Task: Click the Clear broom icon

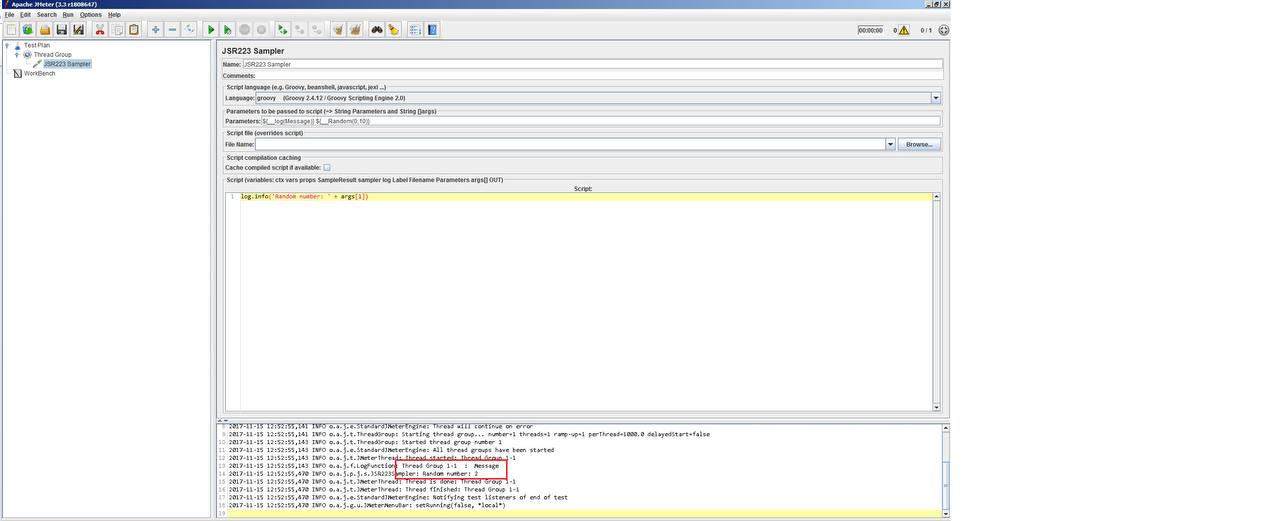Action: (338, 30)
